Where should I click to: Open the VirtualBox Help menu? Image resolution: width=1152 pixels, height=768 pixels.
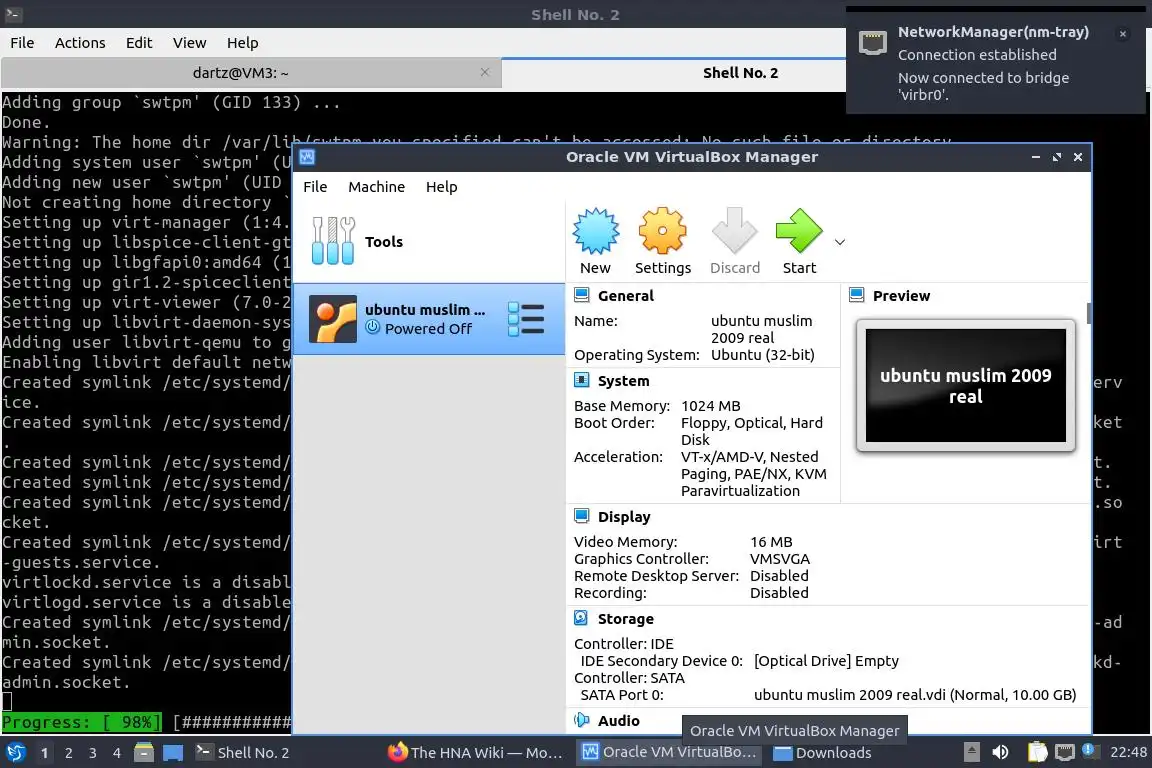[442, 187]
